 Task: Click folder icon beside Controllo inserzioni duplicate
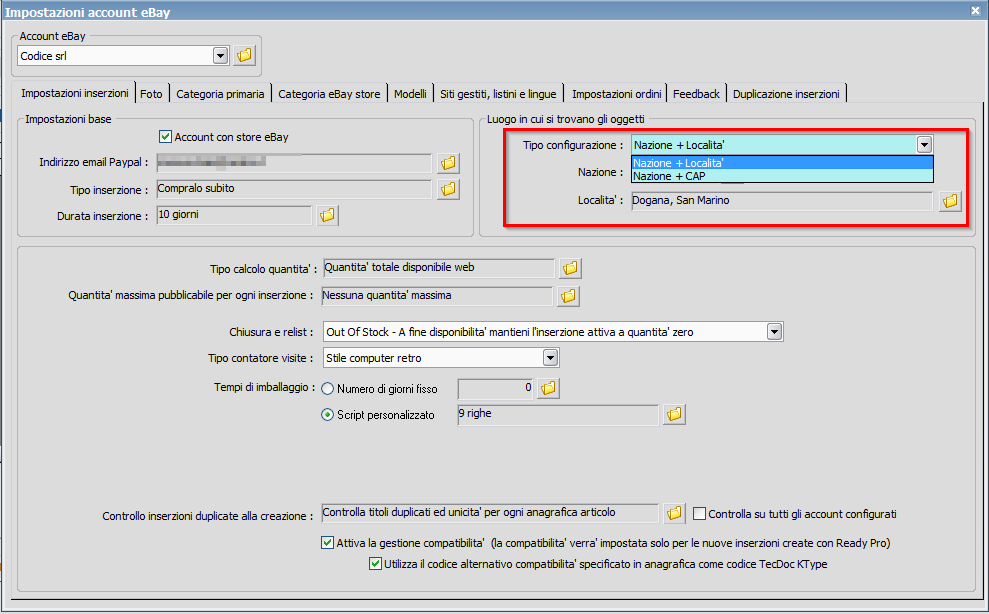674,514
